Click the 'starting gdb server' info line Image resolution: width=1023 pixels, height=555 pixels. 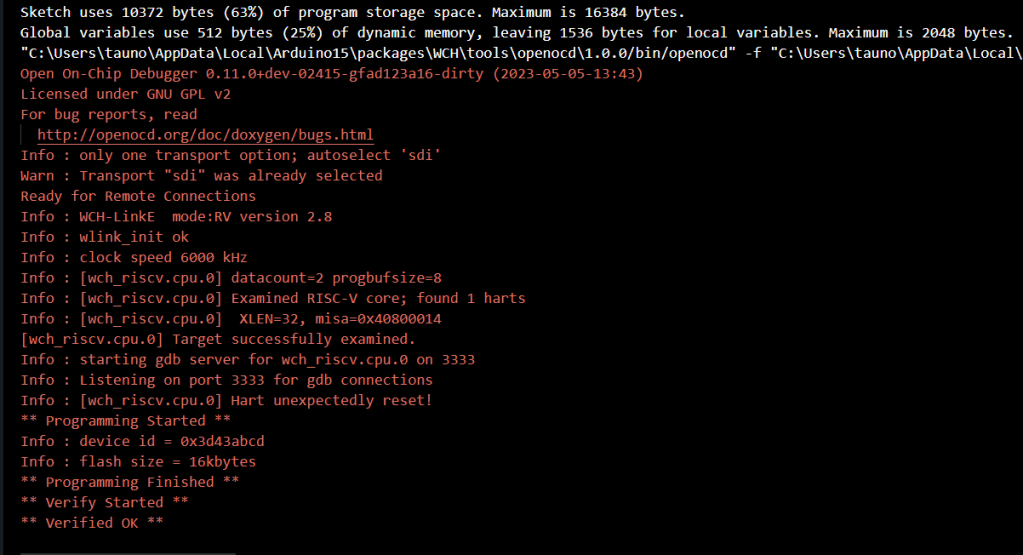coord(247,359)
